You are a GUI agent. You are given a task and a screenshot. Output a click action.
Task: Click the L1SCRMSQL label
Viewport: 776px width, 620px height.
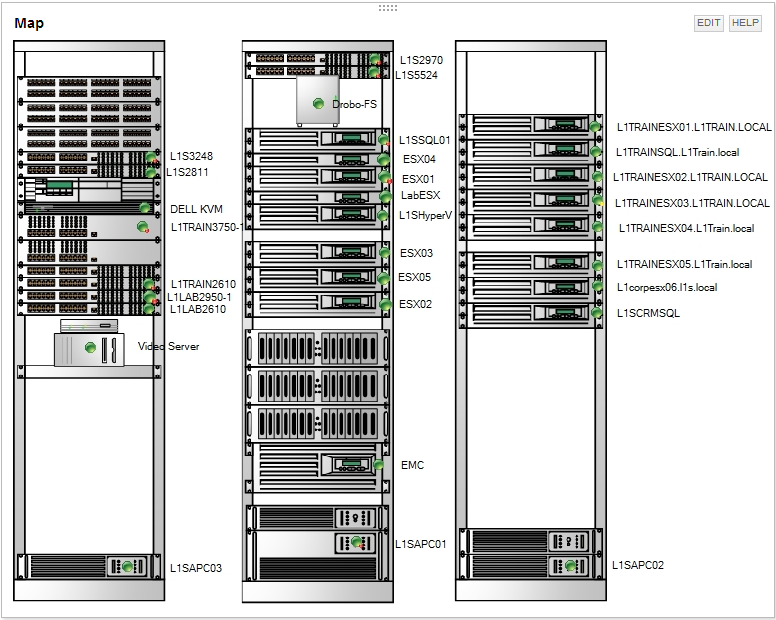point(648,313)
